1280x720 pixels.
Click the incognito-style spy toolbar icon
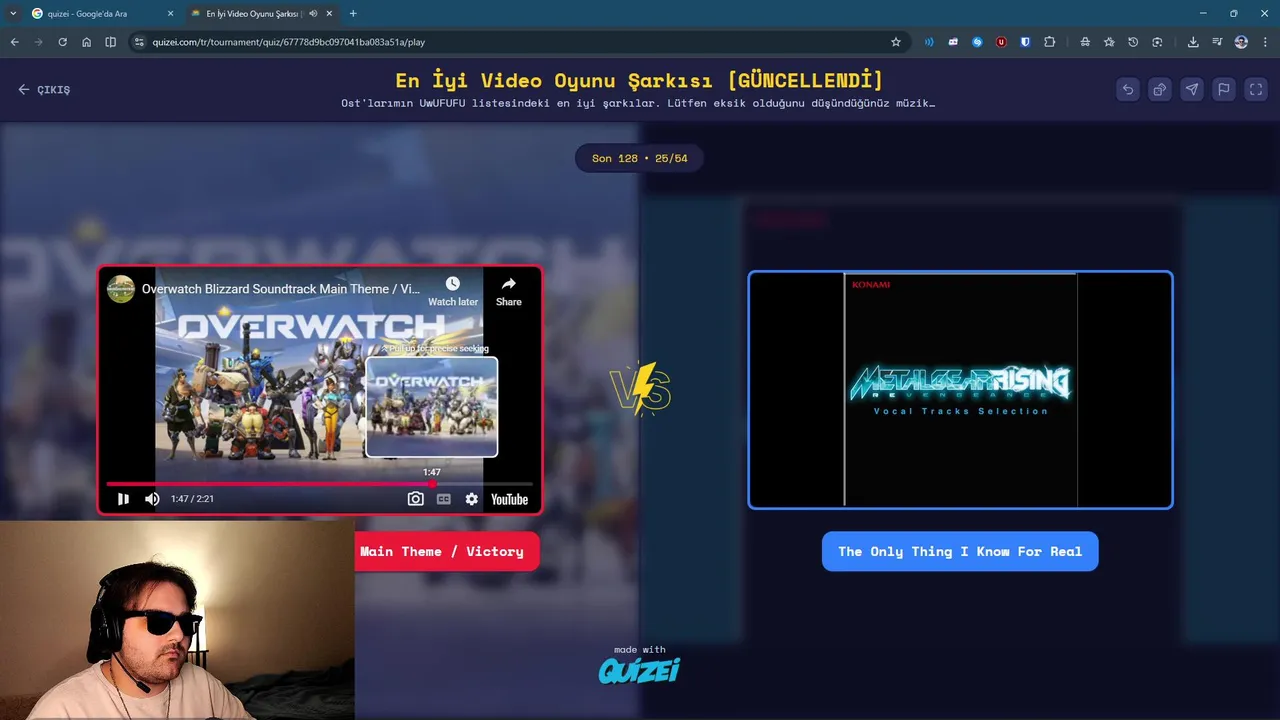(1085, 42)
